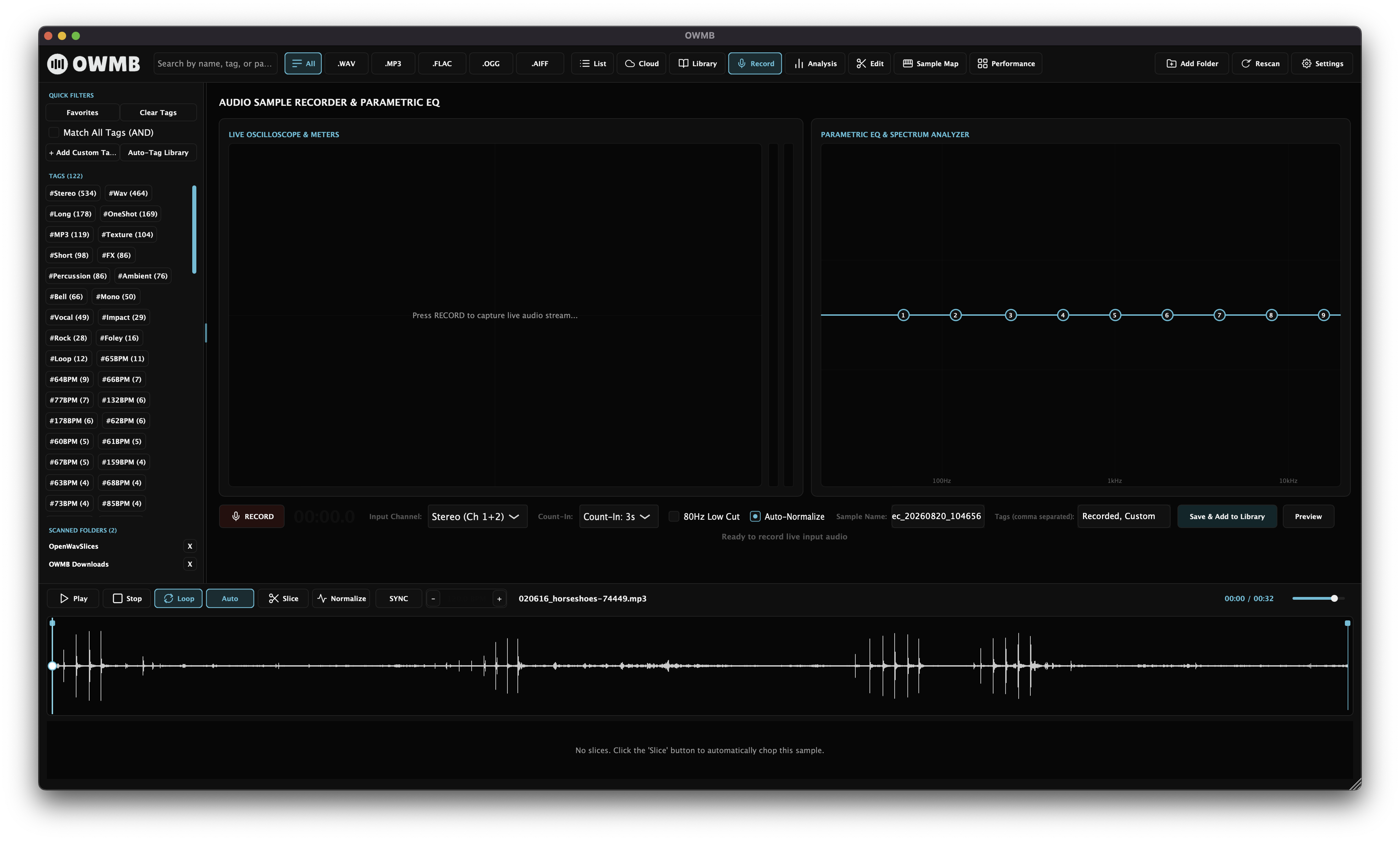Normalize the current sample
Image resolution: width=1400 pixels, height=841 pixels.
tap(341, 598)
